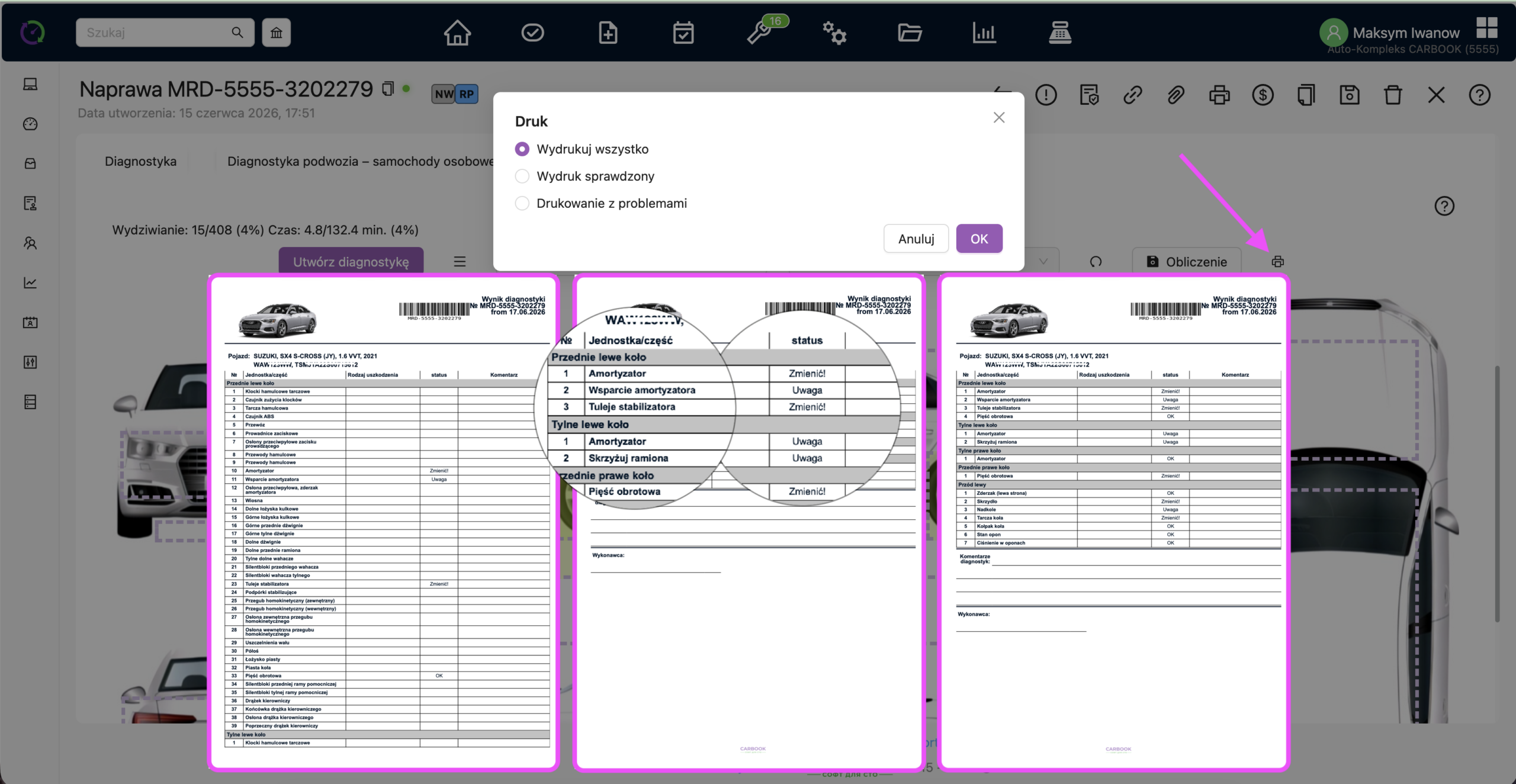
Task: Click the exclamation alert icon
Action: pos(1046,95)
